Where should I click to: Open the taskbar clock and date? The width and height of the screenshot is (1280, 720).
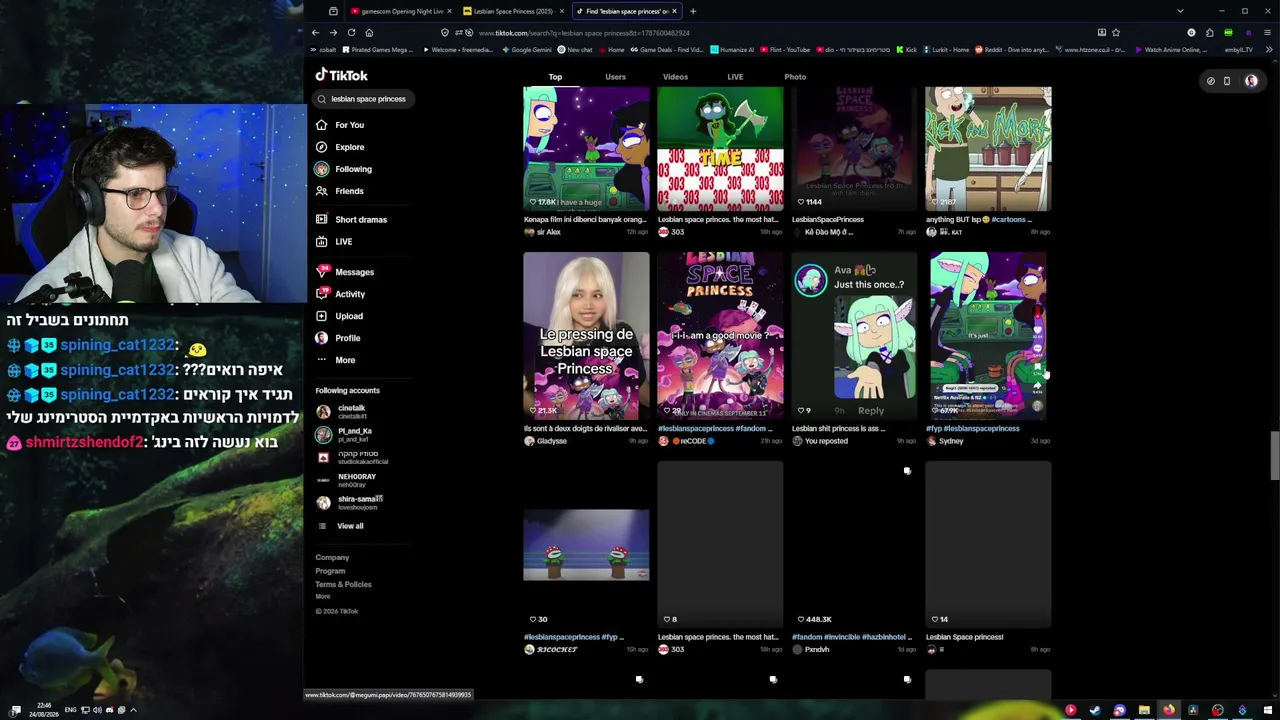pyautogui.click(x=44, y=710)
